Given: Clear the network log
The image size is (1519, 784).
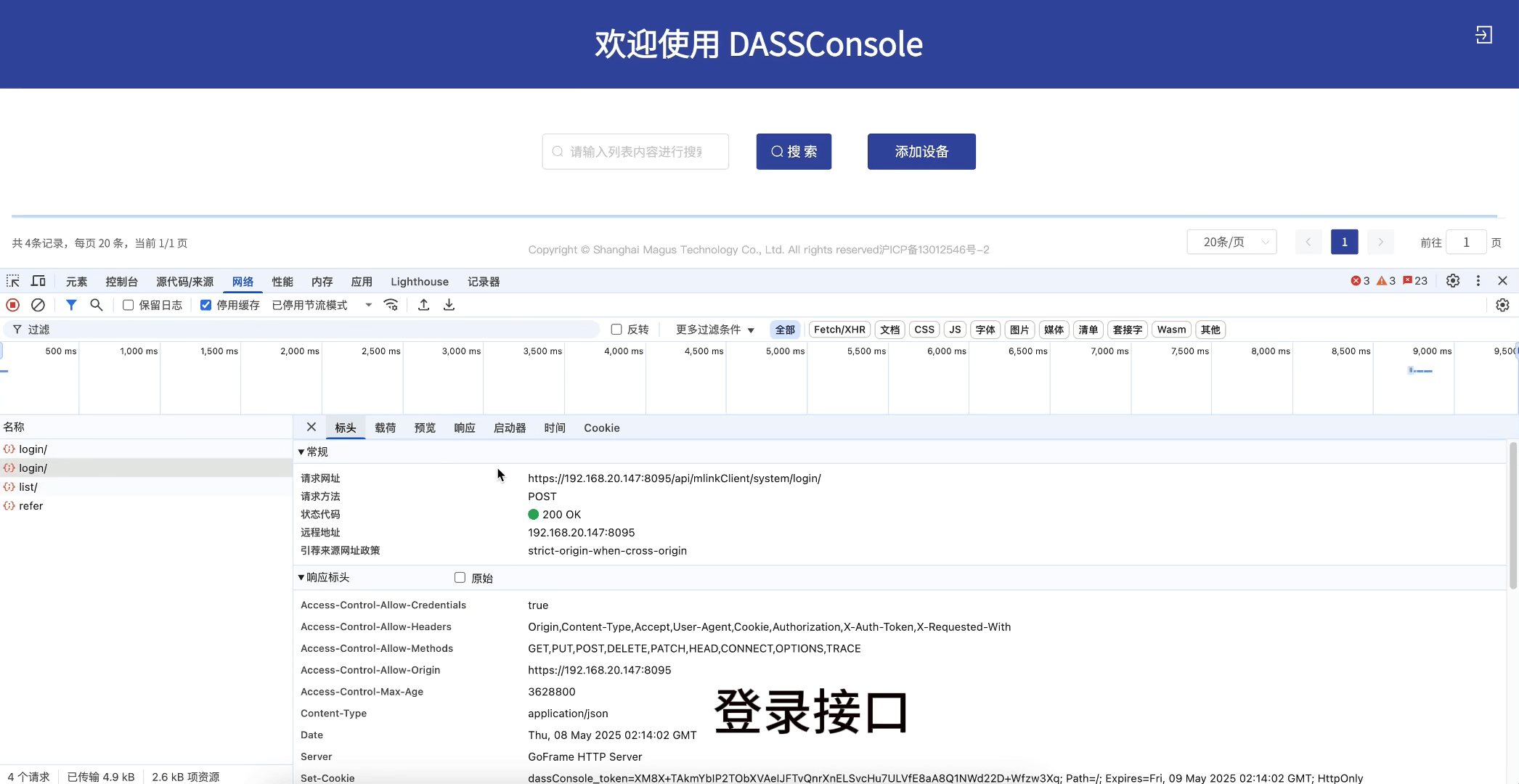Looking at the screenshot, I should 38,305.
